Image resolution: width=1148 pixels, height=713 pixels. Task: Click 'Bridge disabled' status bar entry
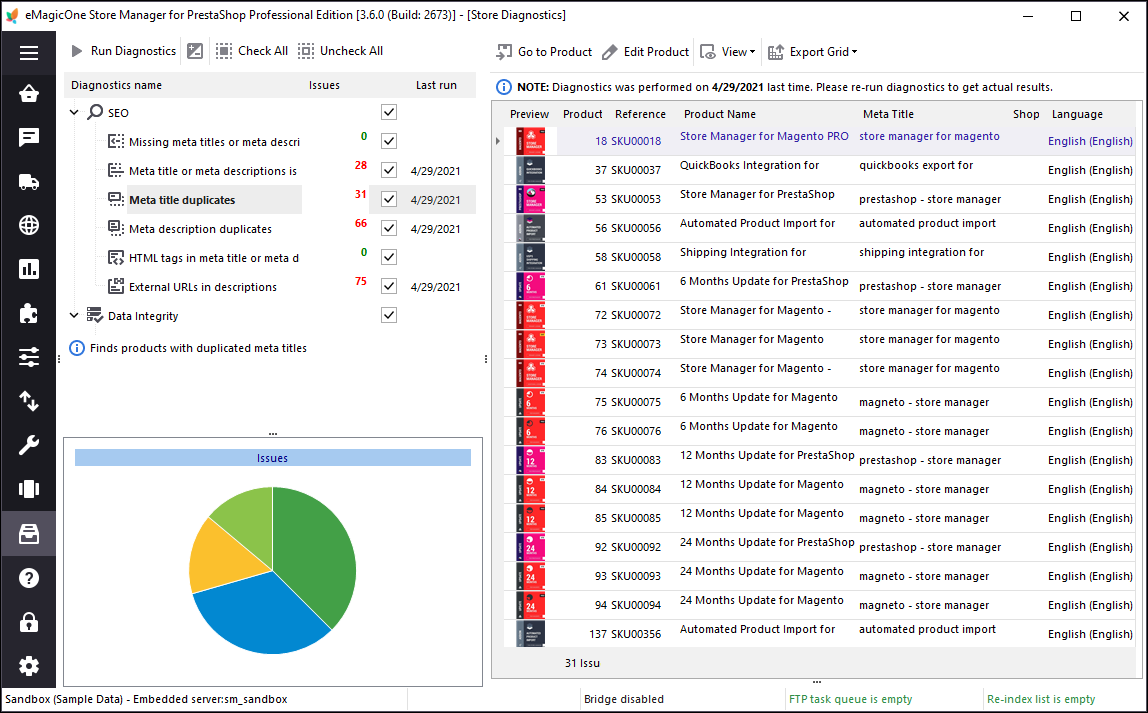(624, 699)
